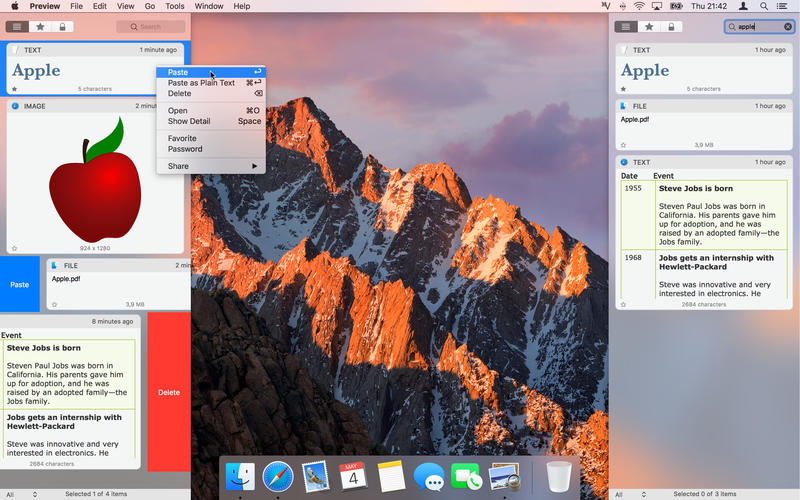
Task: Open Finder from the Dock
Action: (x=240, y=477)
